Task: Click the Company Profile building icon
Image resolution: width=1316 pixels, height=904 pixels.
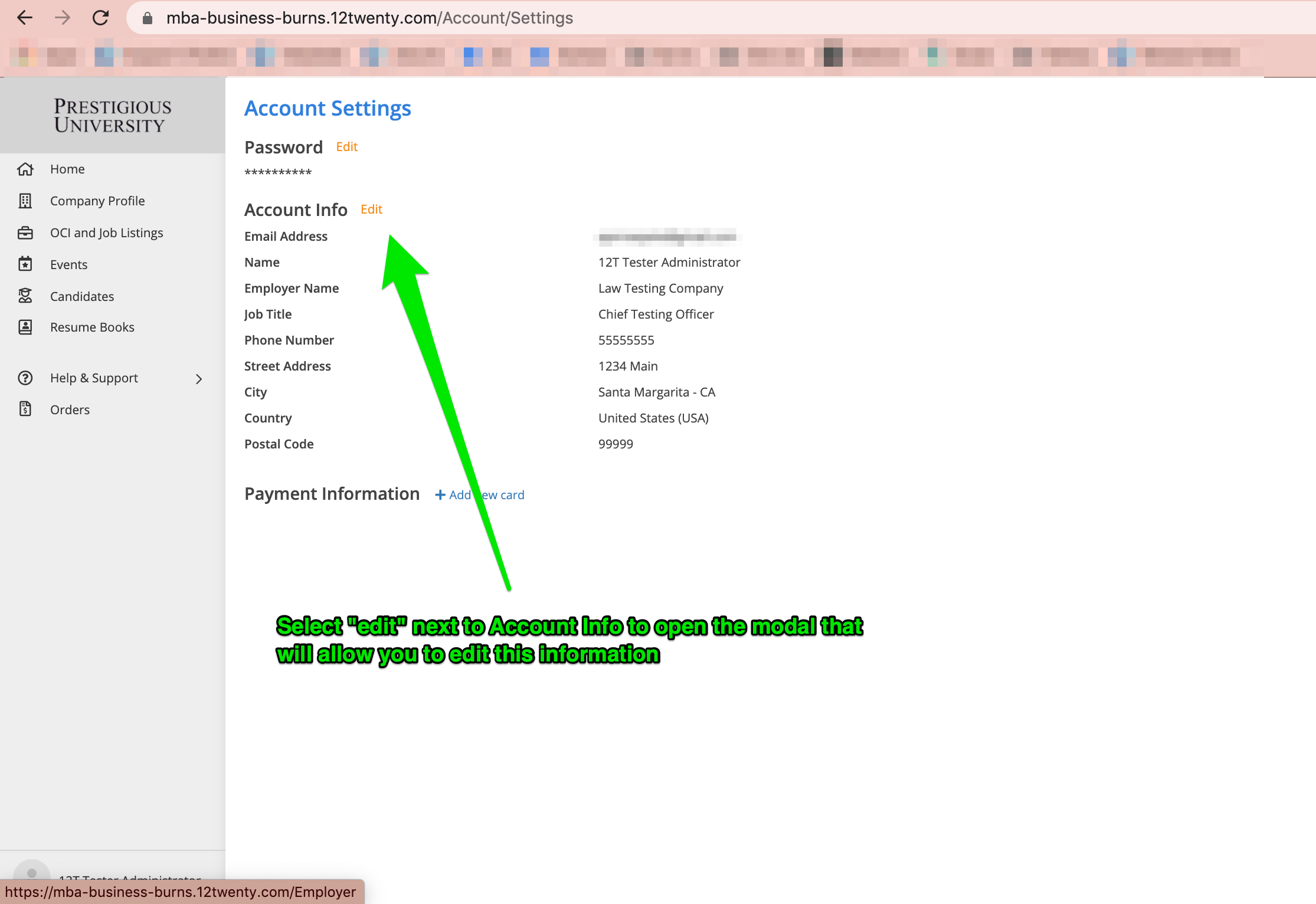Action: [x=25, y=201]
